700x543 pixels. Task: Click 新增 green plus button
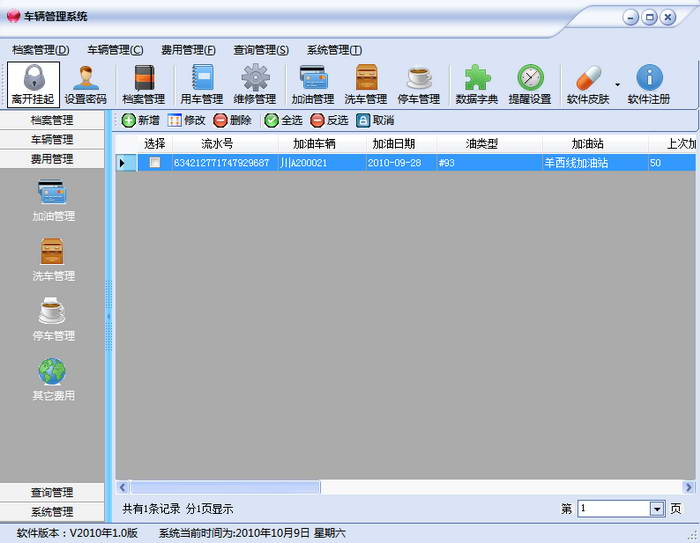[x=140, y=120]
